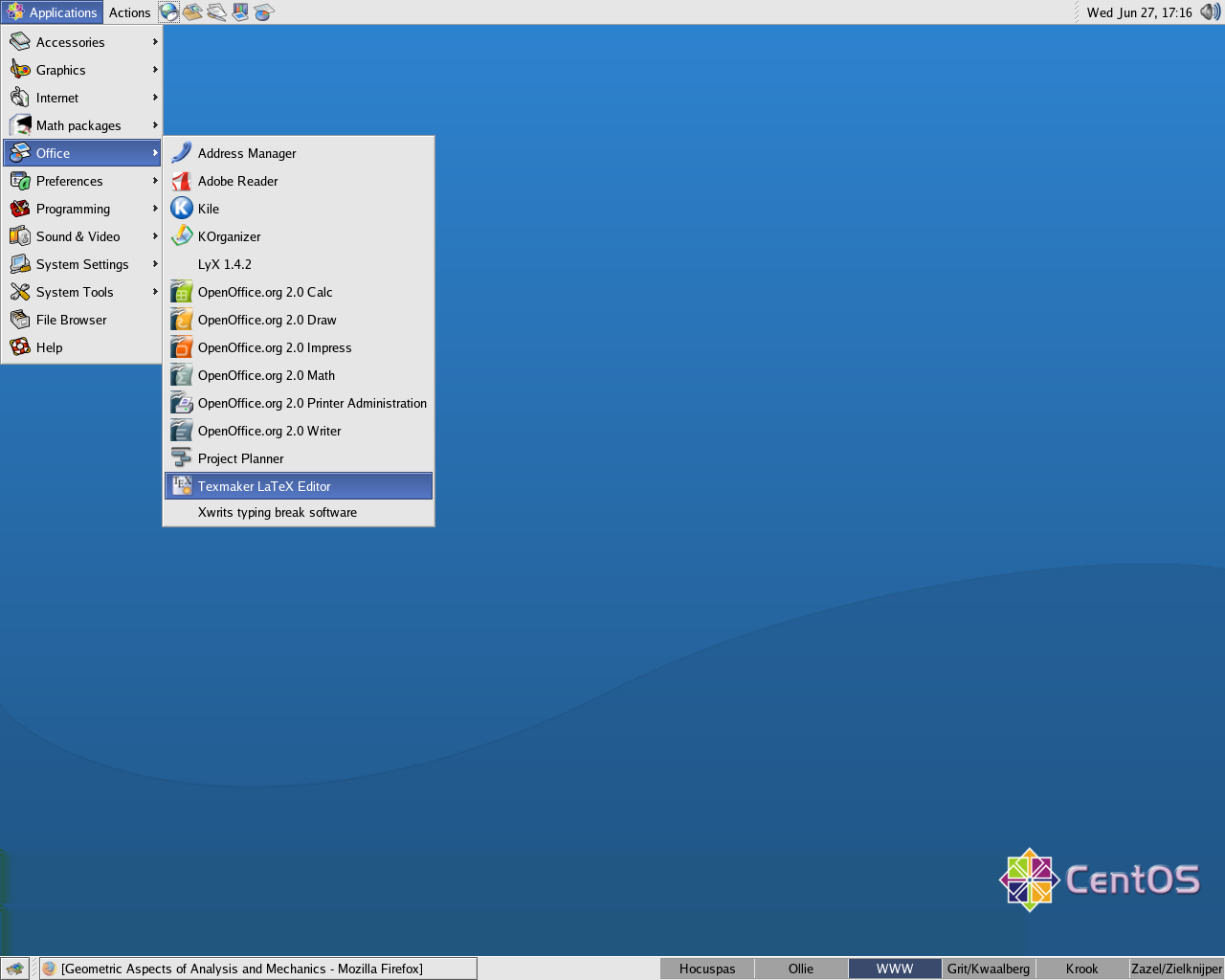Expand the Programming submenu arrow
Image resolution: width=1225 pixels, height=980 pixels.
(155, 209)
